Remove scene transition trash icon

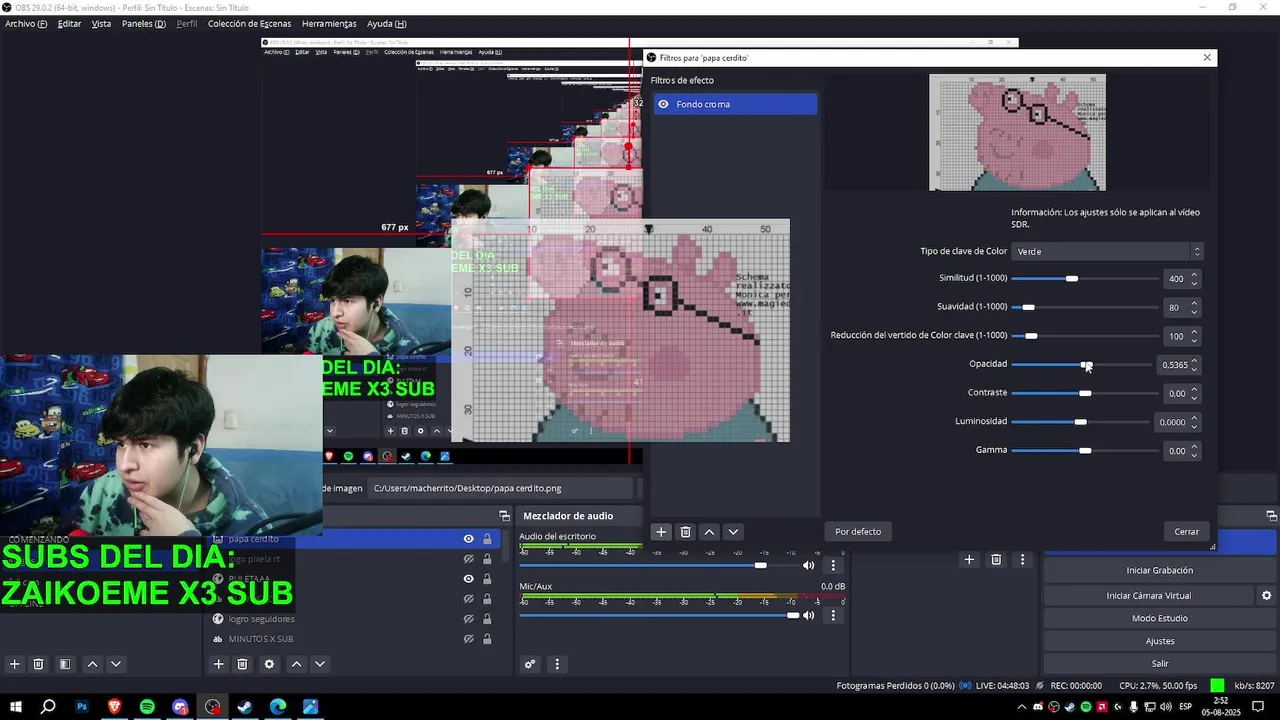(996, 560)
